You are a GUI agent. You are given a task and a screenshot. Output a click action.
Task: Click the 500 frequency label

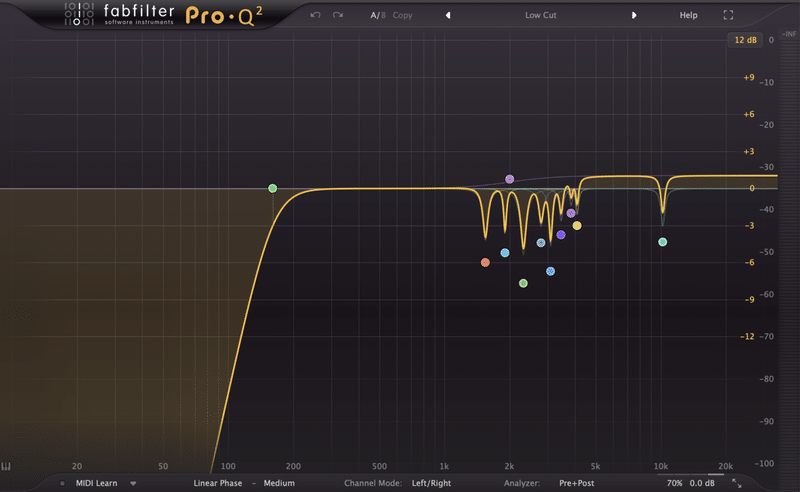[379, 466]
